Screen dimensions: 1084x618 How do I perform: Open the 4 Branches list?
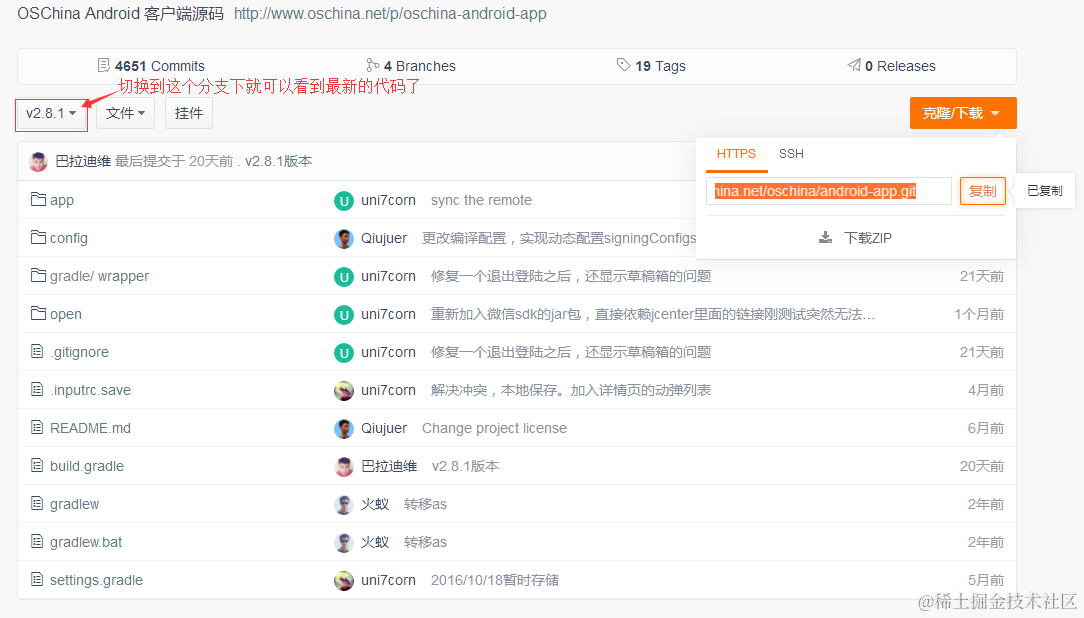coord(420,66)
